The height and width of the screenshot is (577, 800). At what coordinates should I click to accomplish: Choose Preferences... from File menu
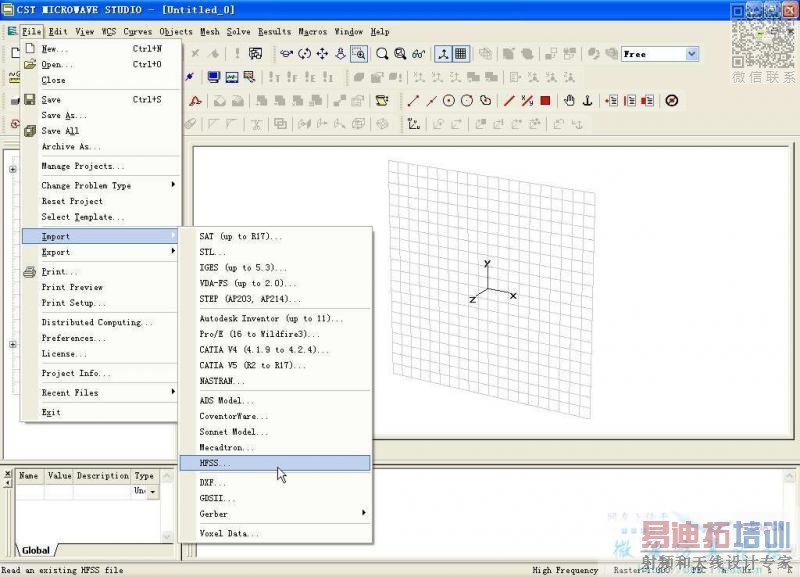tap(101, 338)
